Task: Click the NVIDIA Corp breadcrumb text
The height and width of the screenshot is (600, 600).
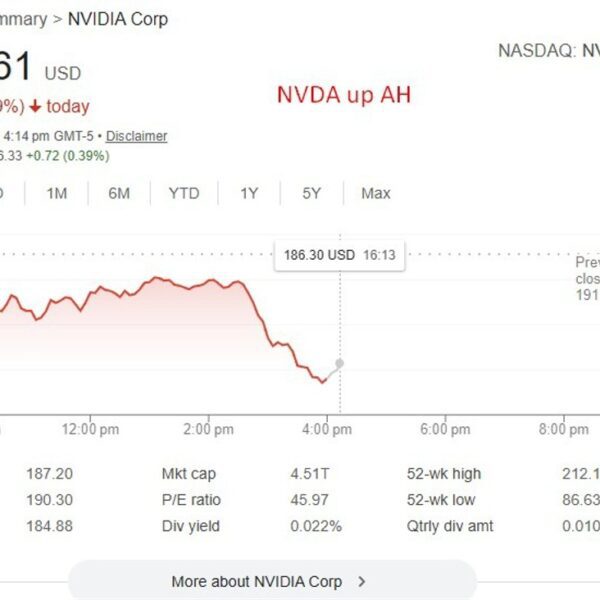Action: click(118, 19)
